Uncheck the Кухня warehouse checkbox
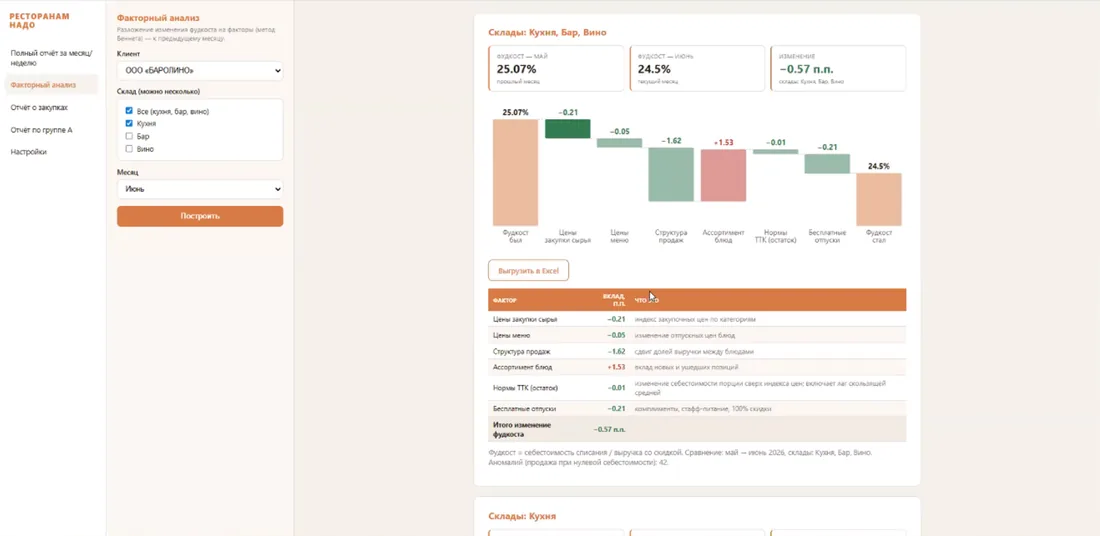Image resolution: width=1100 pixels, height=536 pixels. [x=129, y=123]
